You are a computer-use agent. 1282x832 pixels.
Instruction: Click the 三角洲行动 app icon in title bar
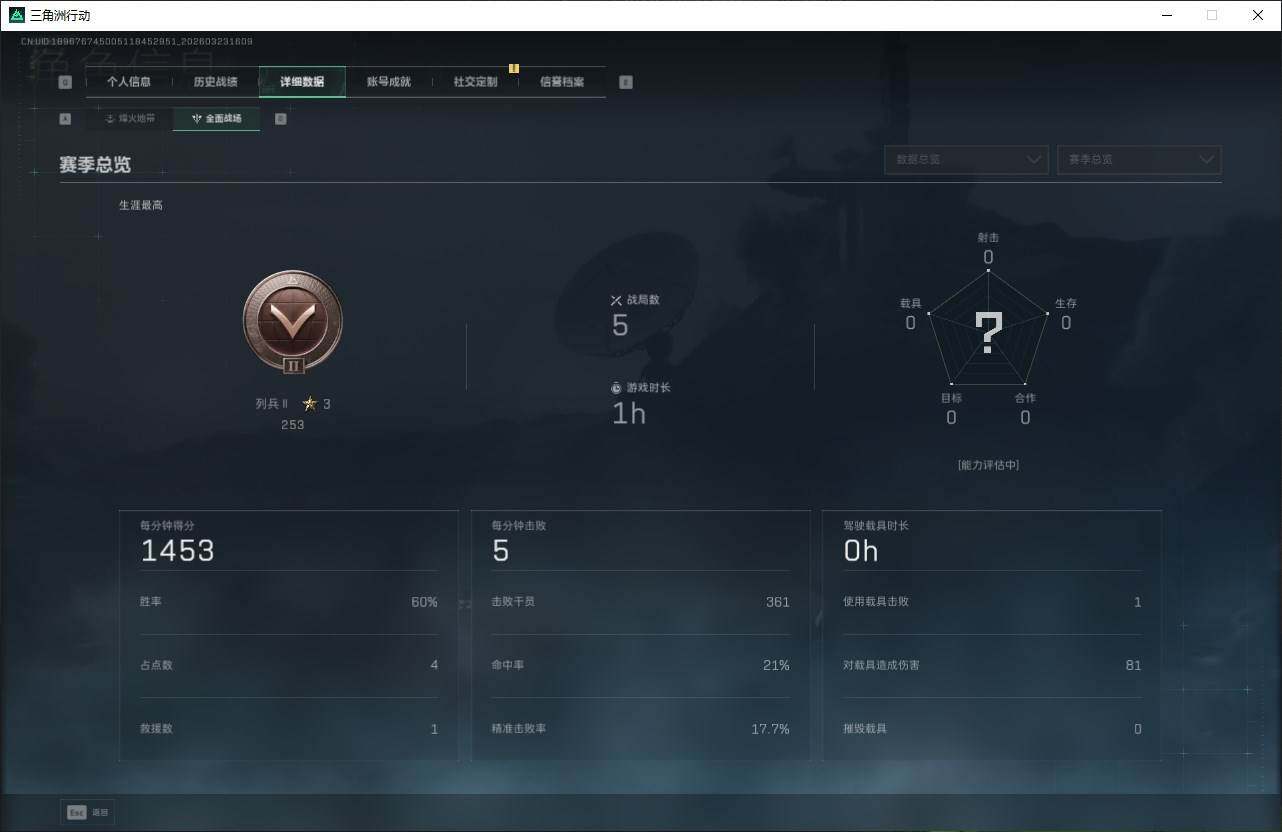(x=17, y=15)
